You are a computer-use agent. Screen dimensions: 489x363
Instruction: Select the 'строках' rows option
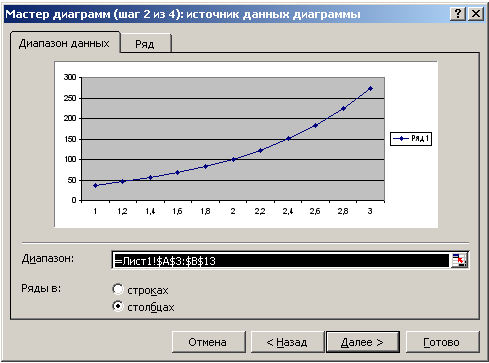(x=118, y=289)
